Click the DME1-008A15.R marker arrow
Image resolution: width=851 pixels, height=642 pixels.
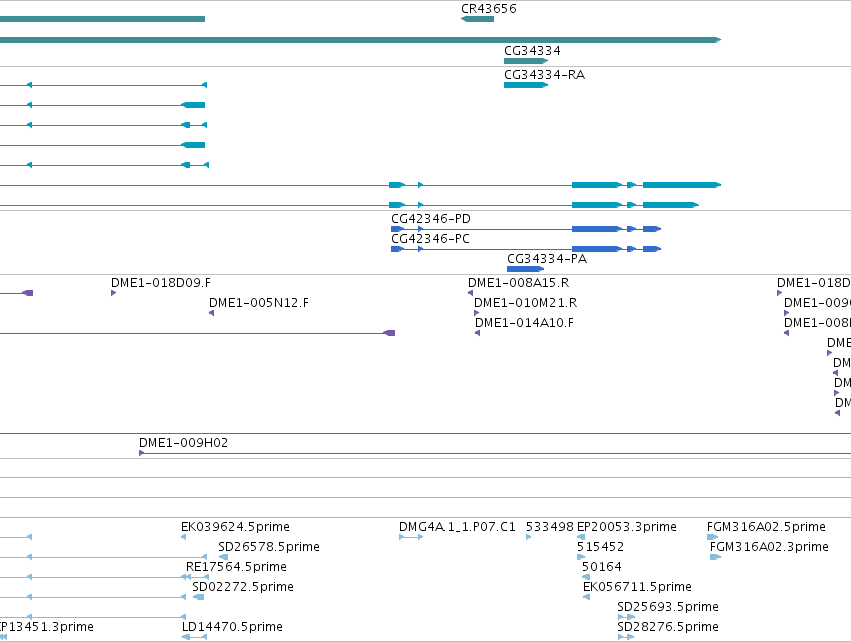pyautogui.click(x=471, y=293)
